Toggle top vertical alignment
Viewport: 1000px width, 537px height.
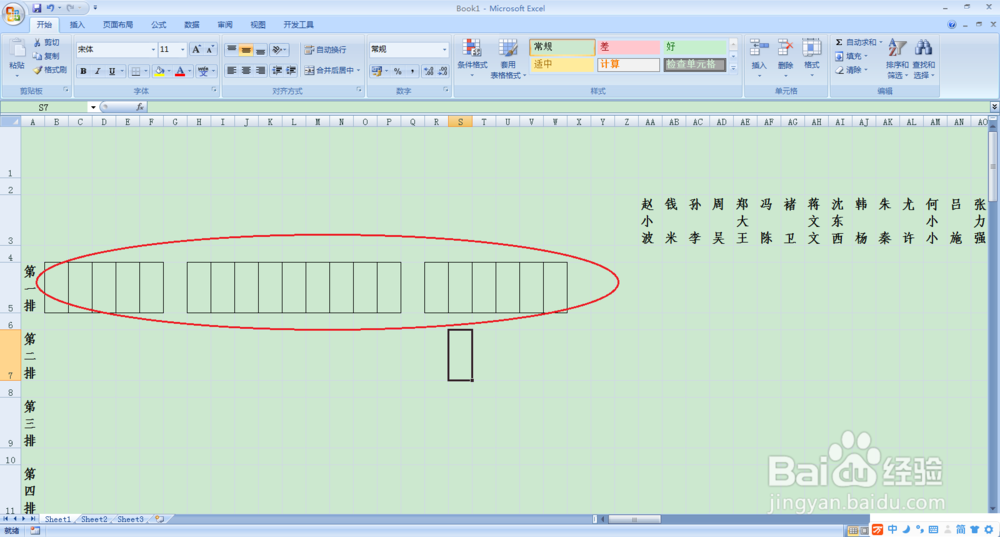[232, 49]
